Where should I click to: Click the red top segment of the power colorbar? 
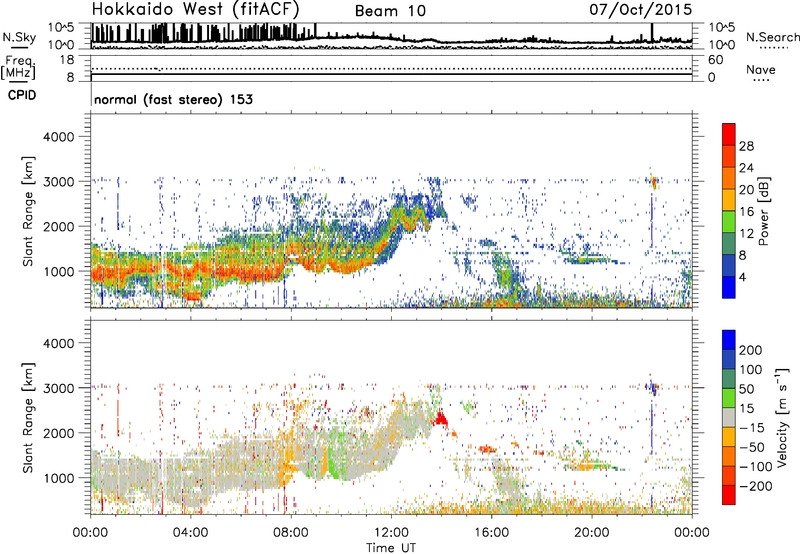pos(729,134)
